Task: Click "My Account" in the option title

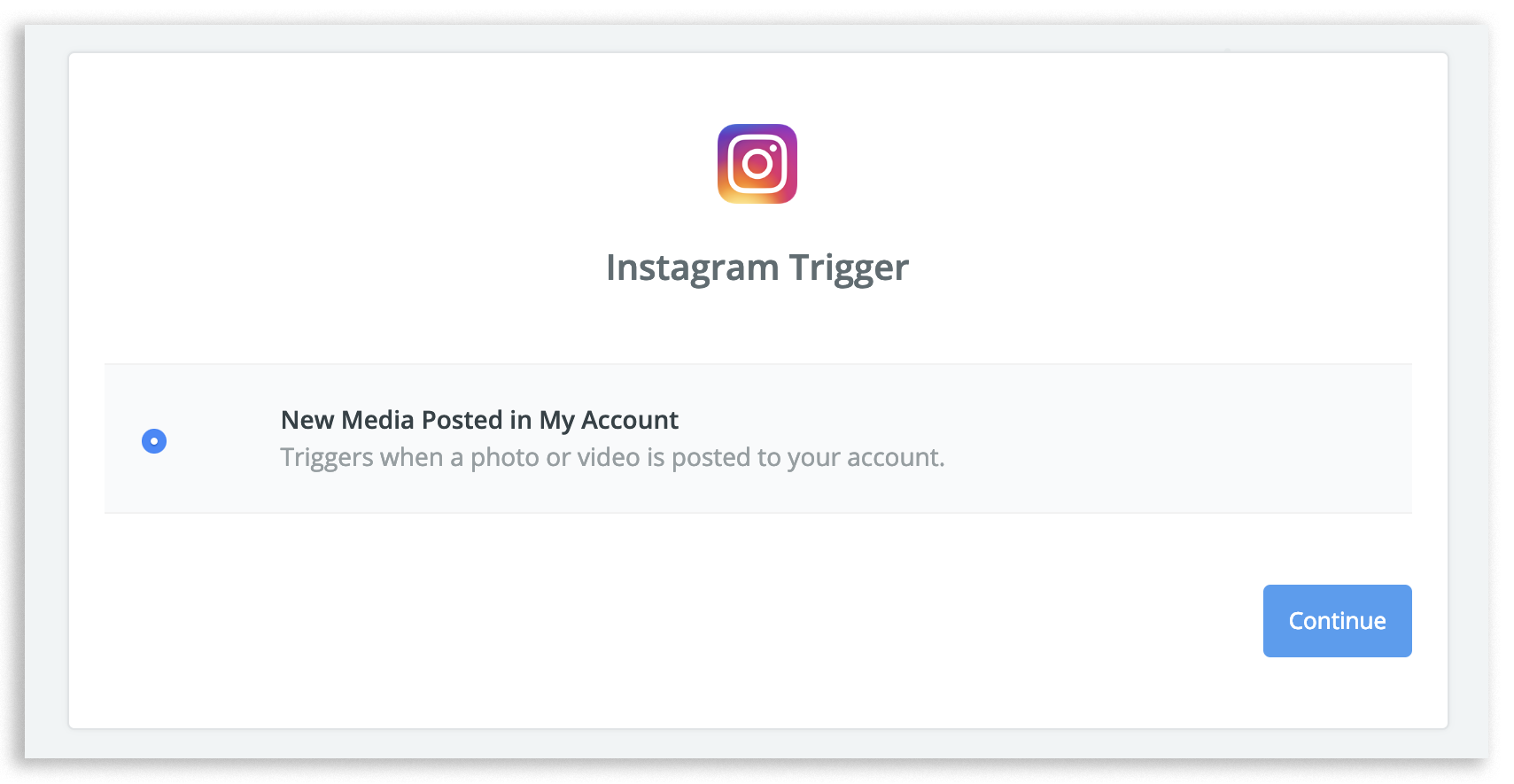Action: pos(609,420)
